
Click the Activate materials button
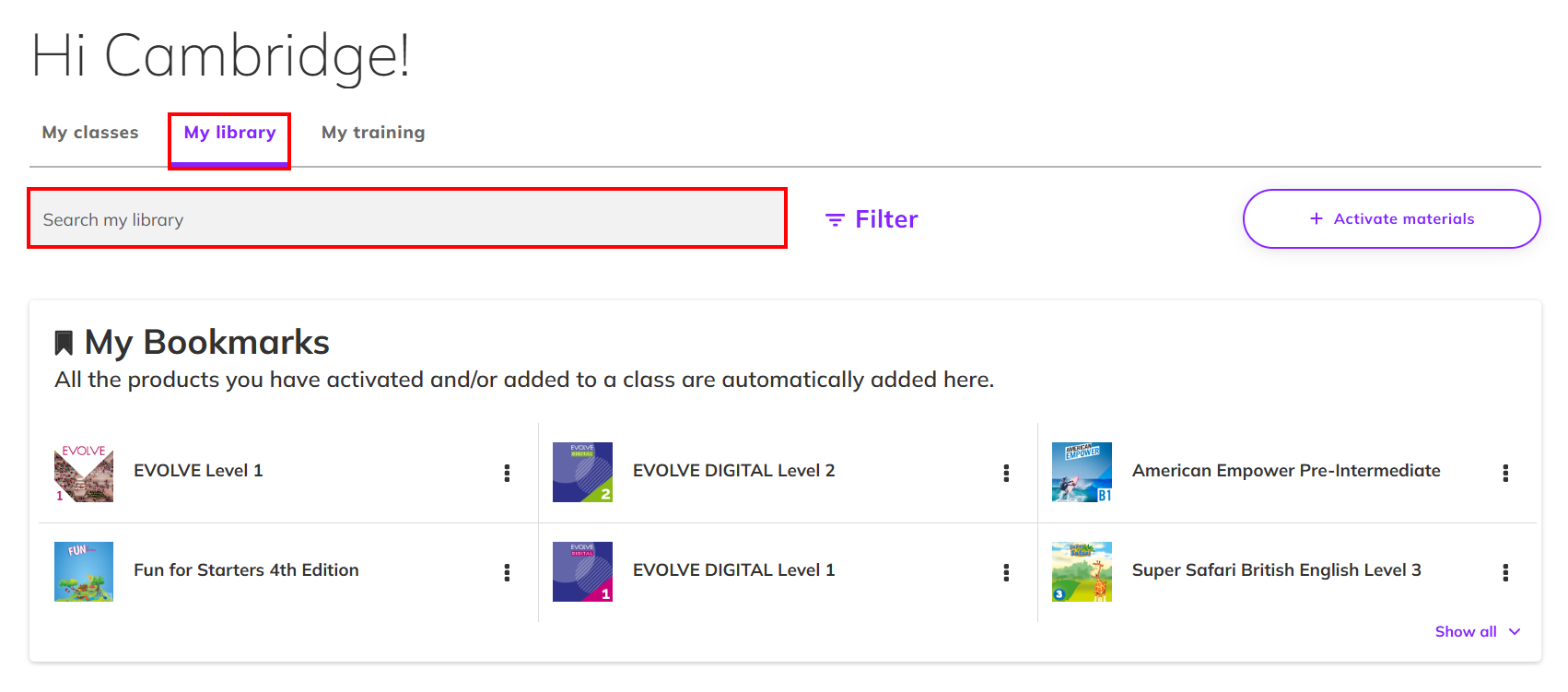(x=1391, y=218)
